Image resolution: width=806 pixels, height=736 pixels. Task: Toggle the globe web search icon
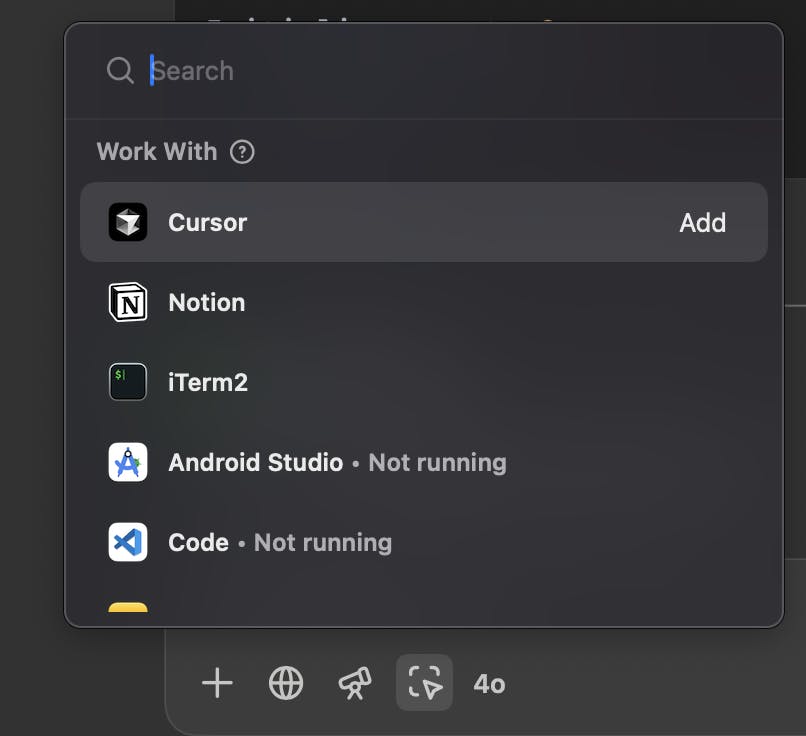tap(286, 684)
